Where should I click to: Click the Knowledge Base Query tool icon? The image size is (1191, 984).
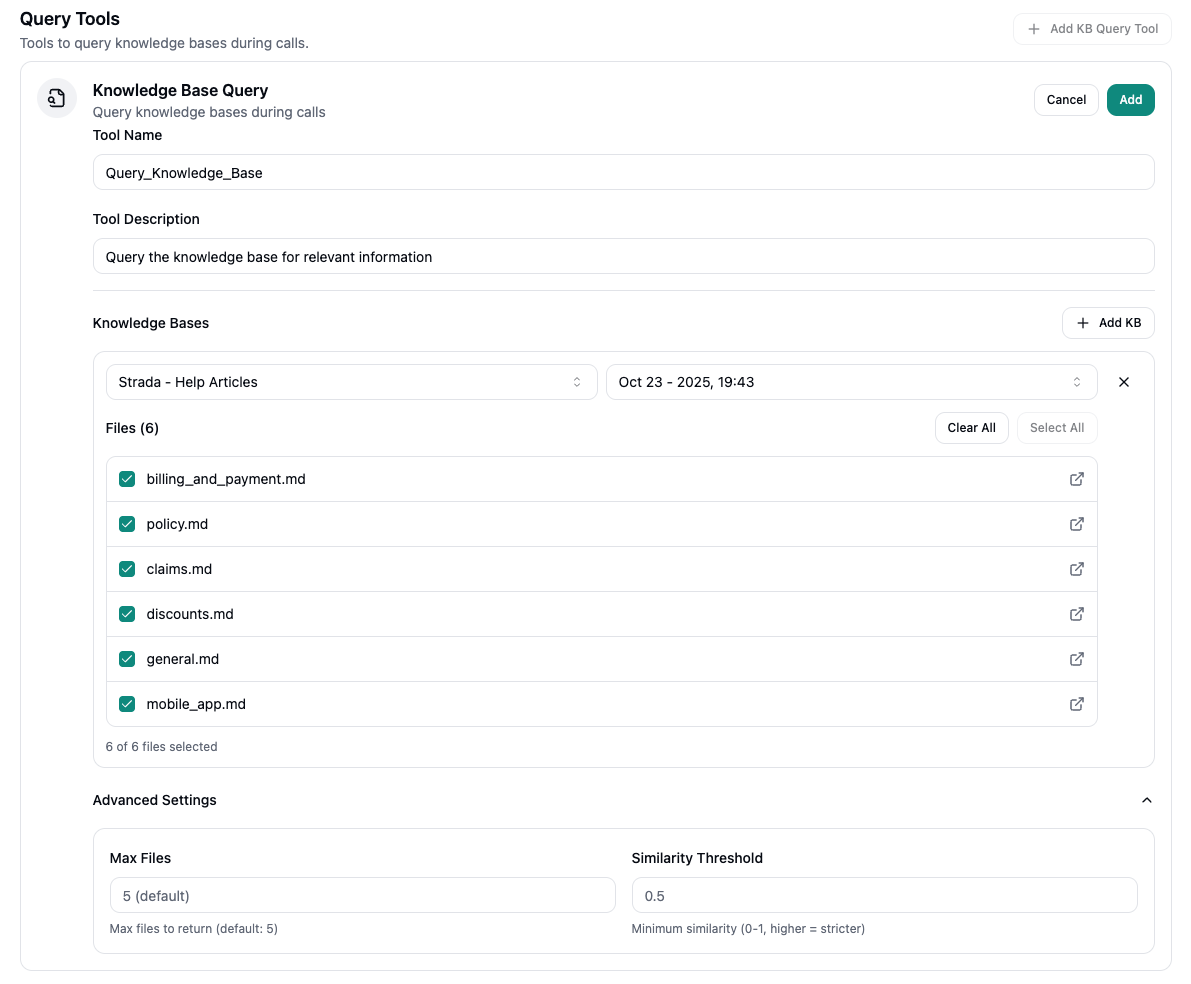tap(56, 98)
